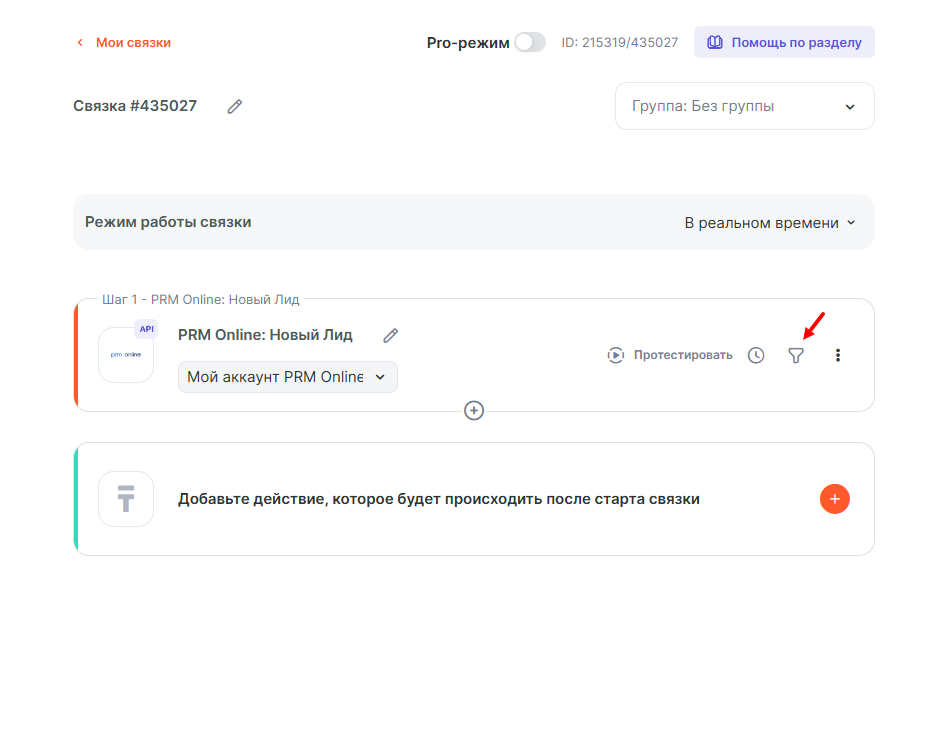
Task: Click the clock icon on step 1
Action: [756, 355]
